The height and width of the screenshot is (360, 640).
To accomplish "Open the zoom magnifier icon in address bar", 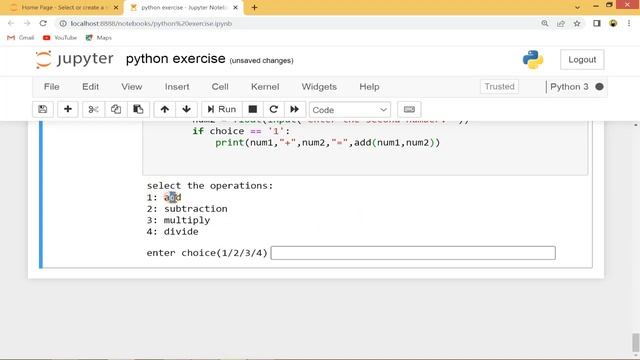I will click(x=545, y=24).
